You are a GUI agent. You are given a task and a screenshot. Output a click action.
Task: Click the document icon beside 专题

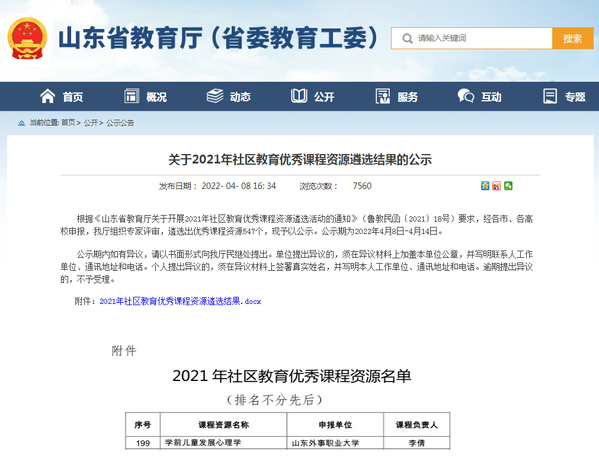pos(550,96)
